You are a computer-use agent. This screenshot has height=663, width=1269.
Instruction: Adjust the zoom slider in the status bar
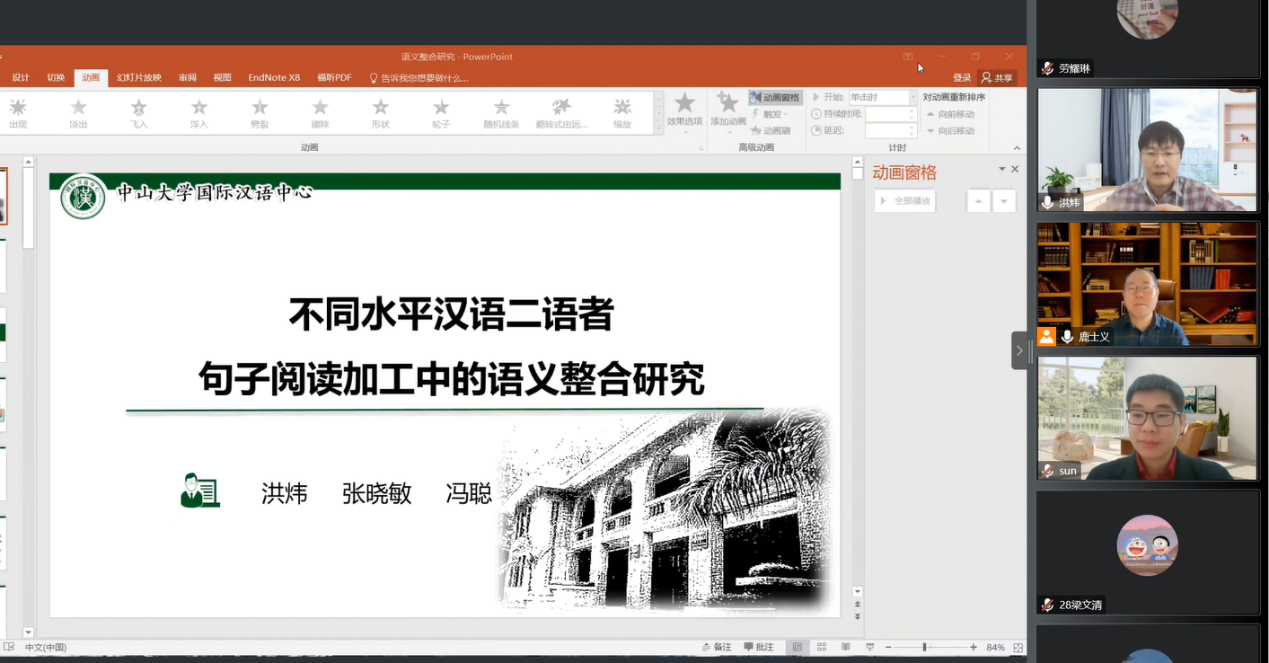point(925,647)
